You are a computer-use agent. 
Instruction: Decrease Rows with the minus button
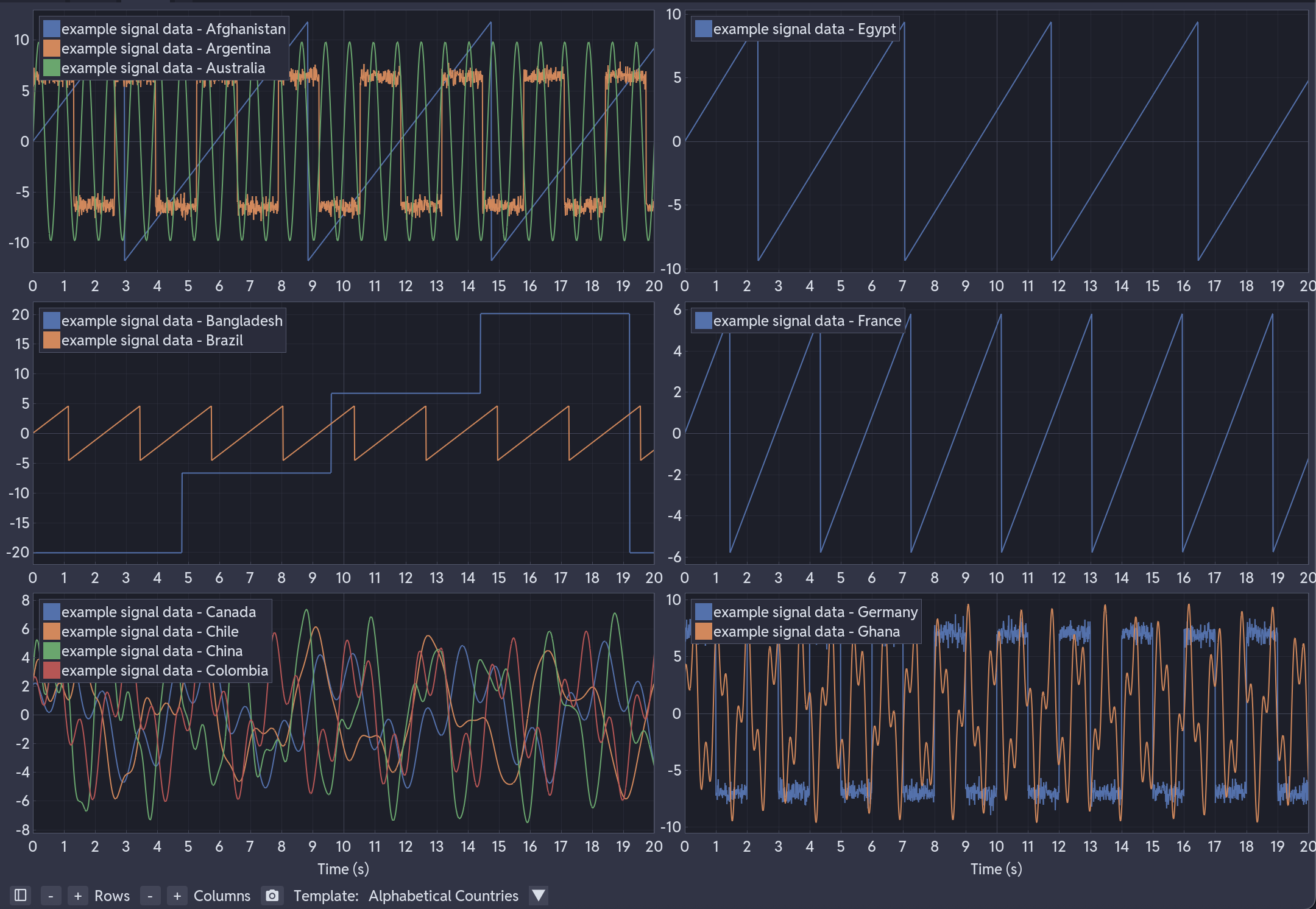pyautogui.click(x=51, y=896)
